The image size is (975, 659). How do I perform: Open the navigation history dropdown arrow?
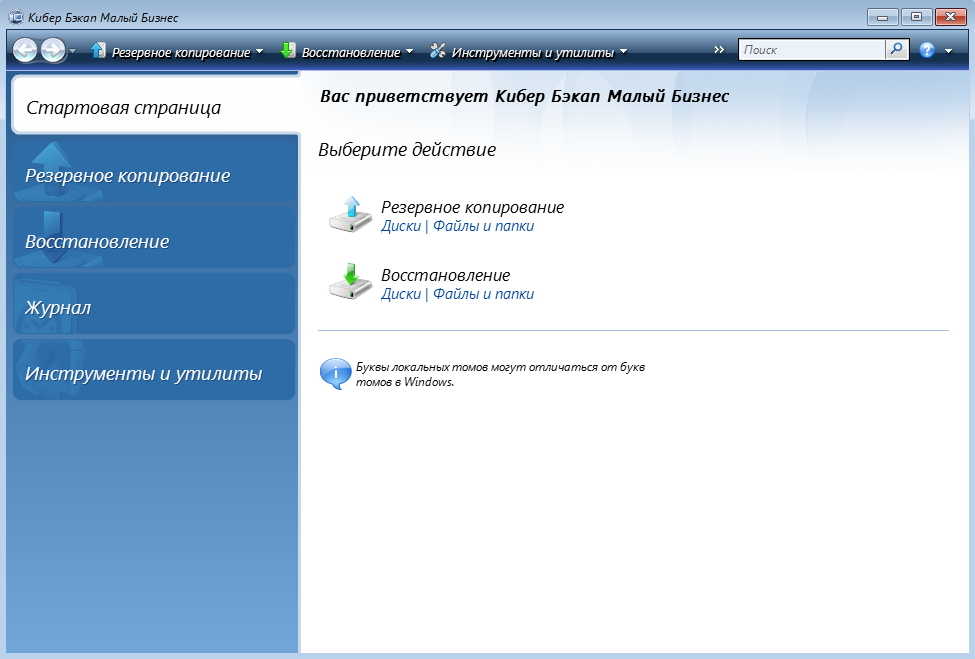click(x=73, y=51)
